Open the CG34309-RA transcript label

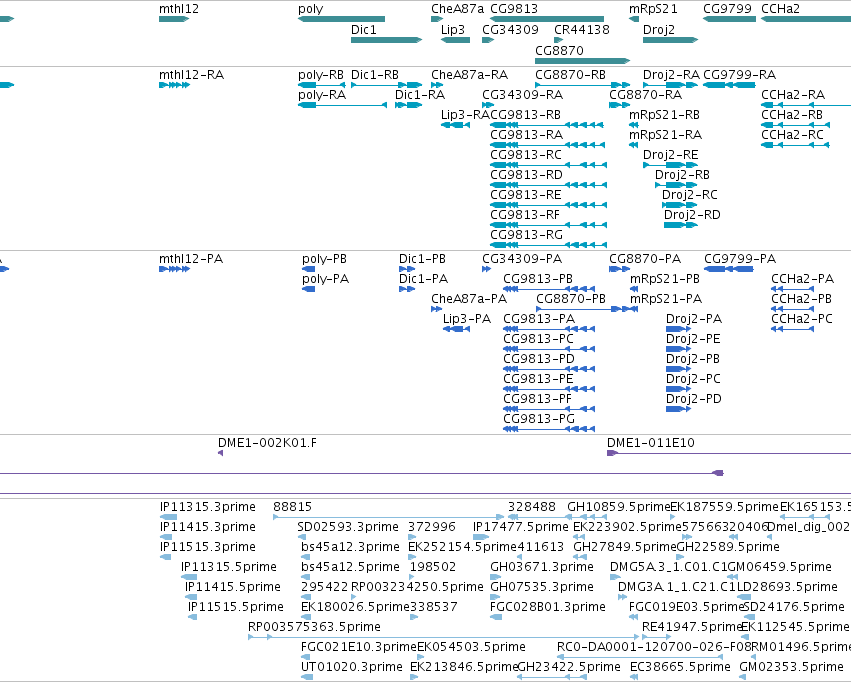point(522,95)
